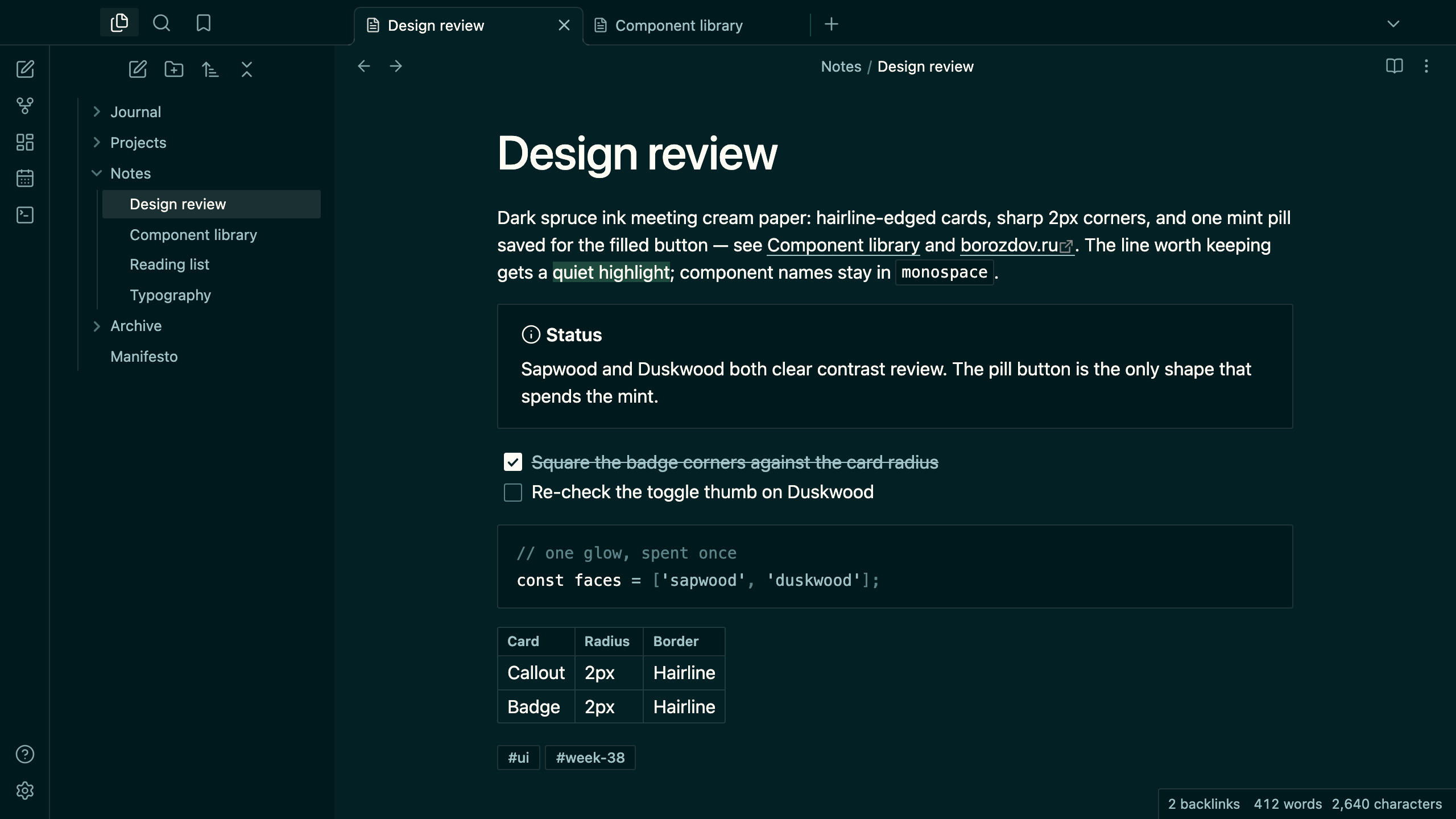The height and width of the screenshot is (819, 1456).
Task: Check the Re-check the toggle thumb task
Action: 513,493
